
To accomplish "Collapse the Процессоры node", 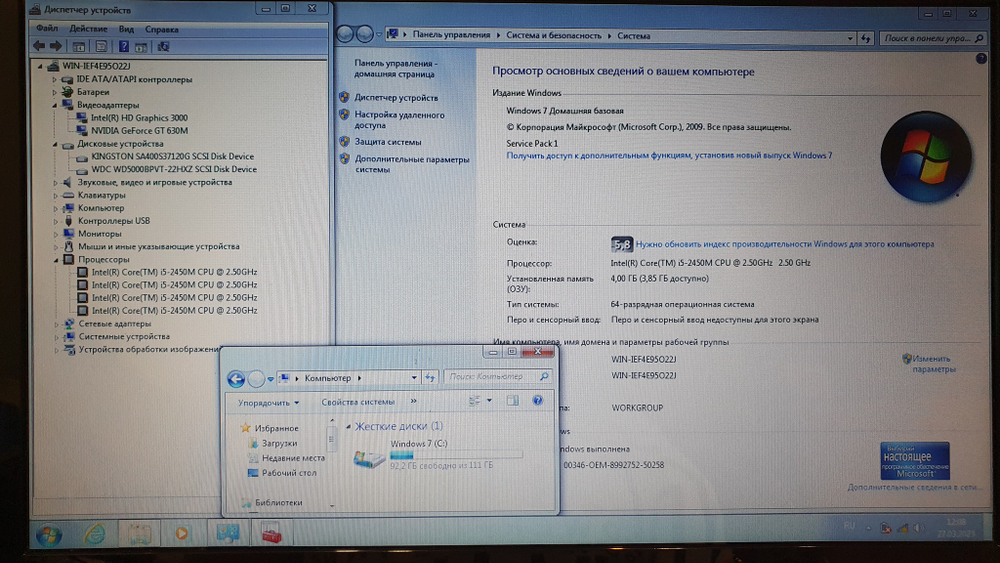I will coord(56,260).
